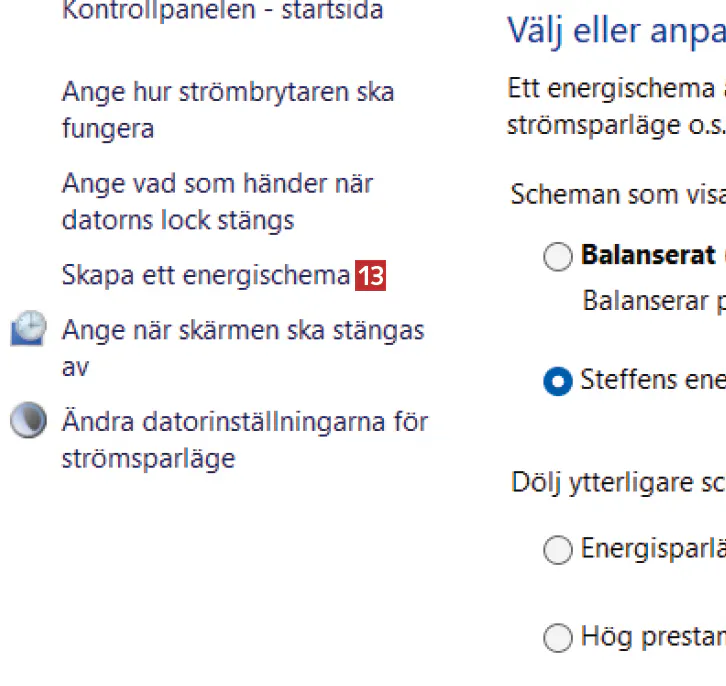Select the Balanserat radio button
726x686 pixels.
[x=558, y=257]
